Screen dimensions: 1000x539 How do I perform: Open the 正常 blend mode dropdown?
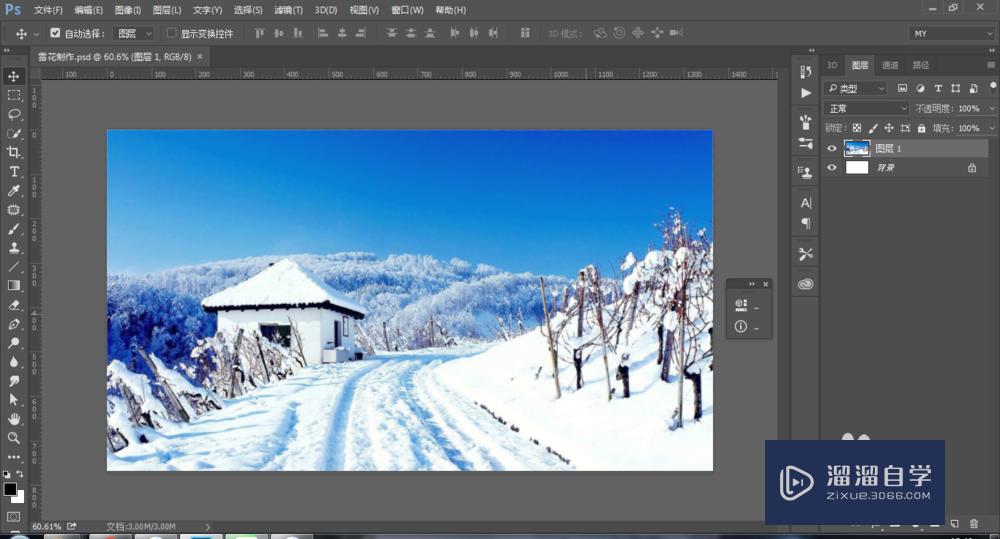tap(867, 108)
